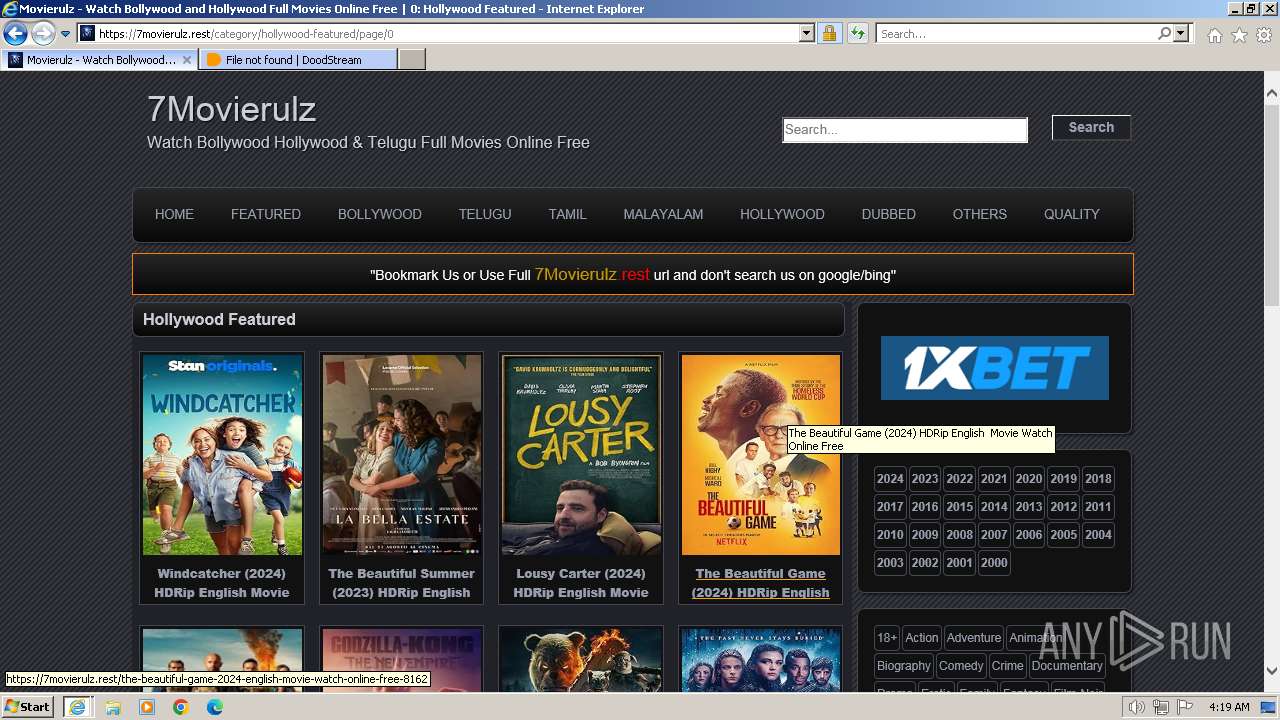Open the browser Tools gear icon
The image size is (1280, 720).
1264,35
